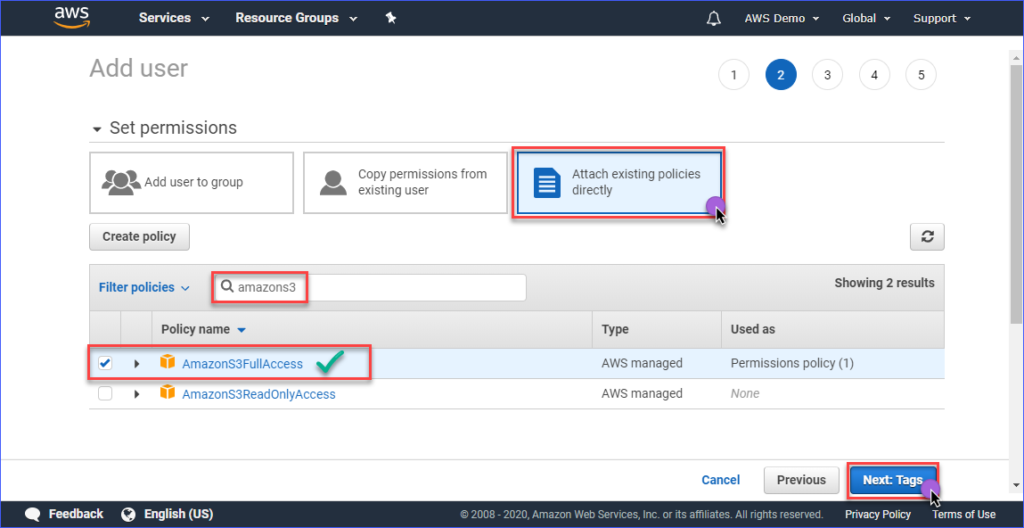
Task: Collapse the Set permissions section
Action: (x=97, y=129)
